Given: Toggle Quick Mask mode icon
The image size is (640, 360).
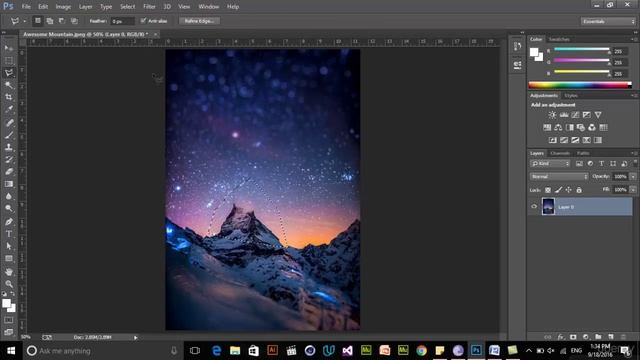Looking at the screenshot, I should tap(9, 320).
